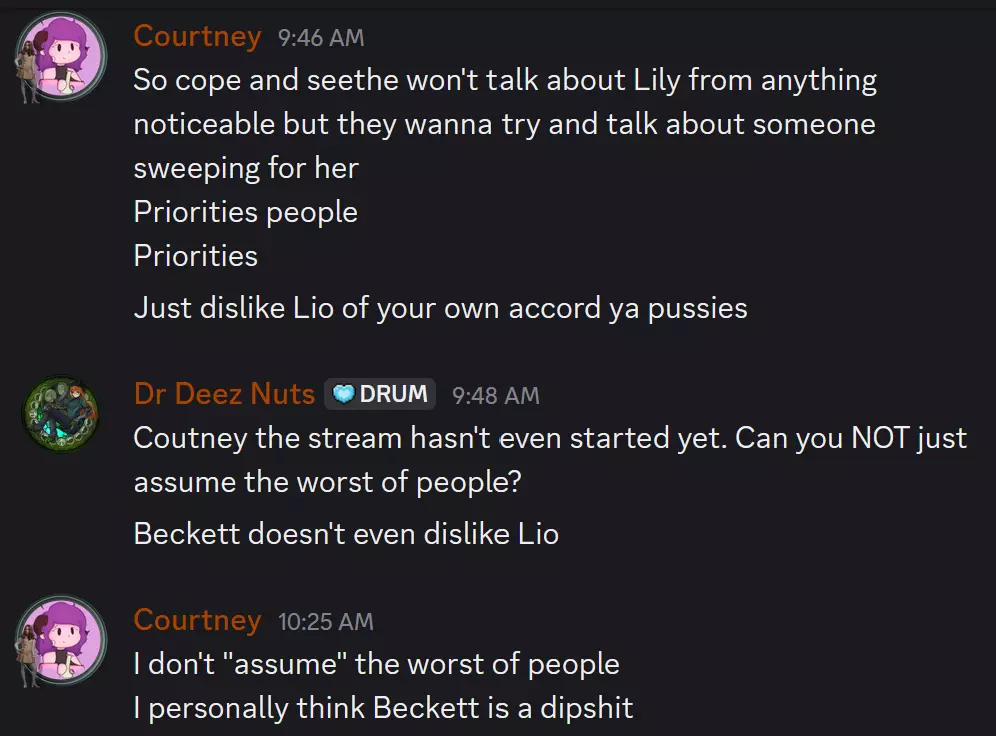Click the Courtney username at 10:25 AM
This screenshot has width=996, height=736.
click(x=197, y=620)
